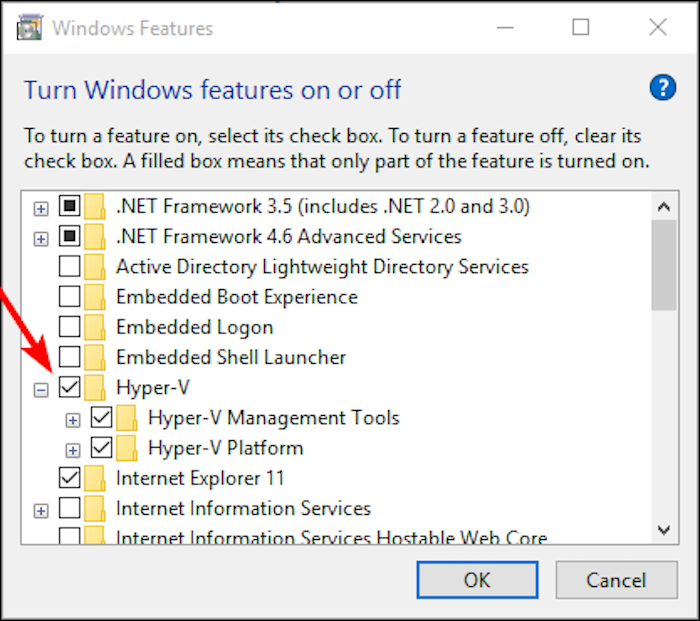This screenshot has width=700, height=621.
Task: Select "Active Directory Lightweight Directory Services" label
Action: click(322, 267)
